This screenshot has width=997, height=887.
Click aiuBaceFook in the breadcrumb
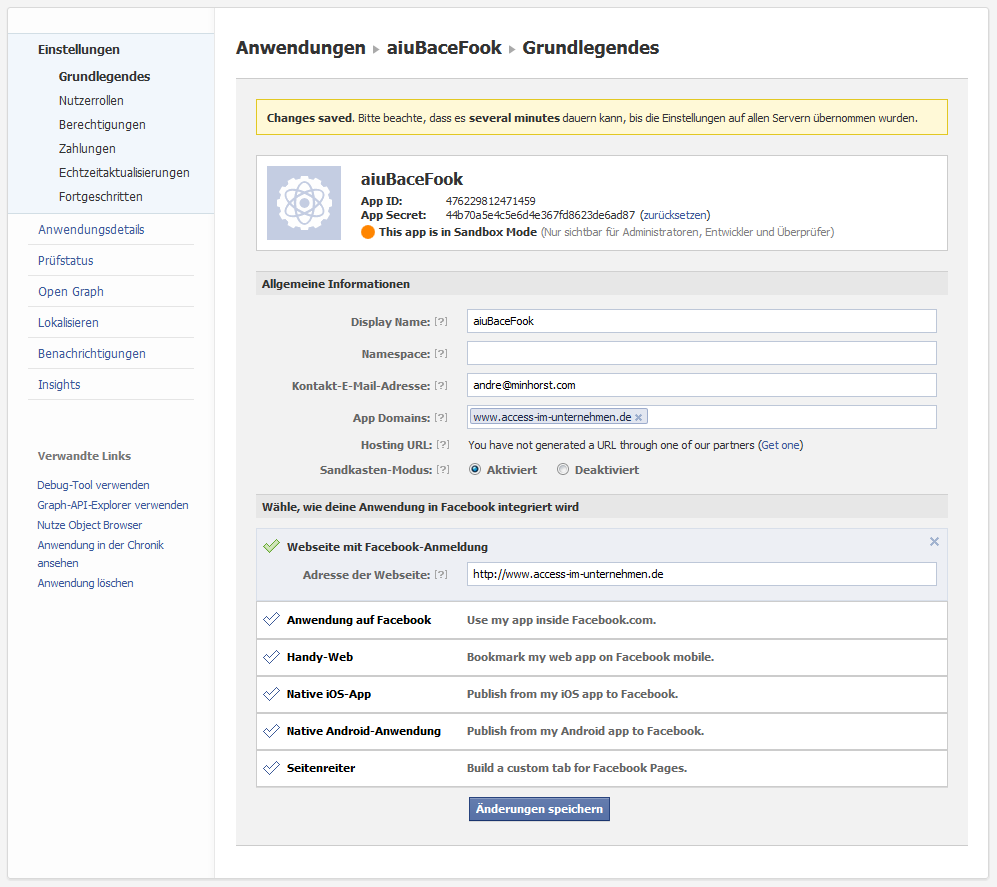tap(444, 48)
